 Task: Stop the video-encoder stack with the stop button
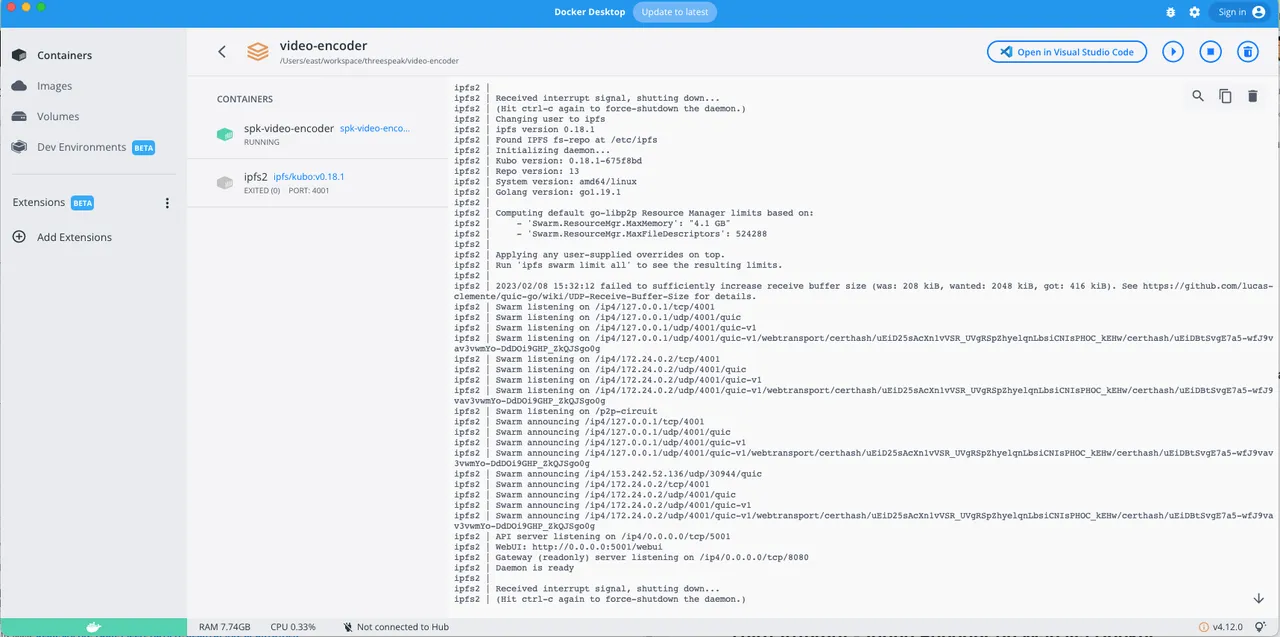click(x=1210, y=52)
